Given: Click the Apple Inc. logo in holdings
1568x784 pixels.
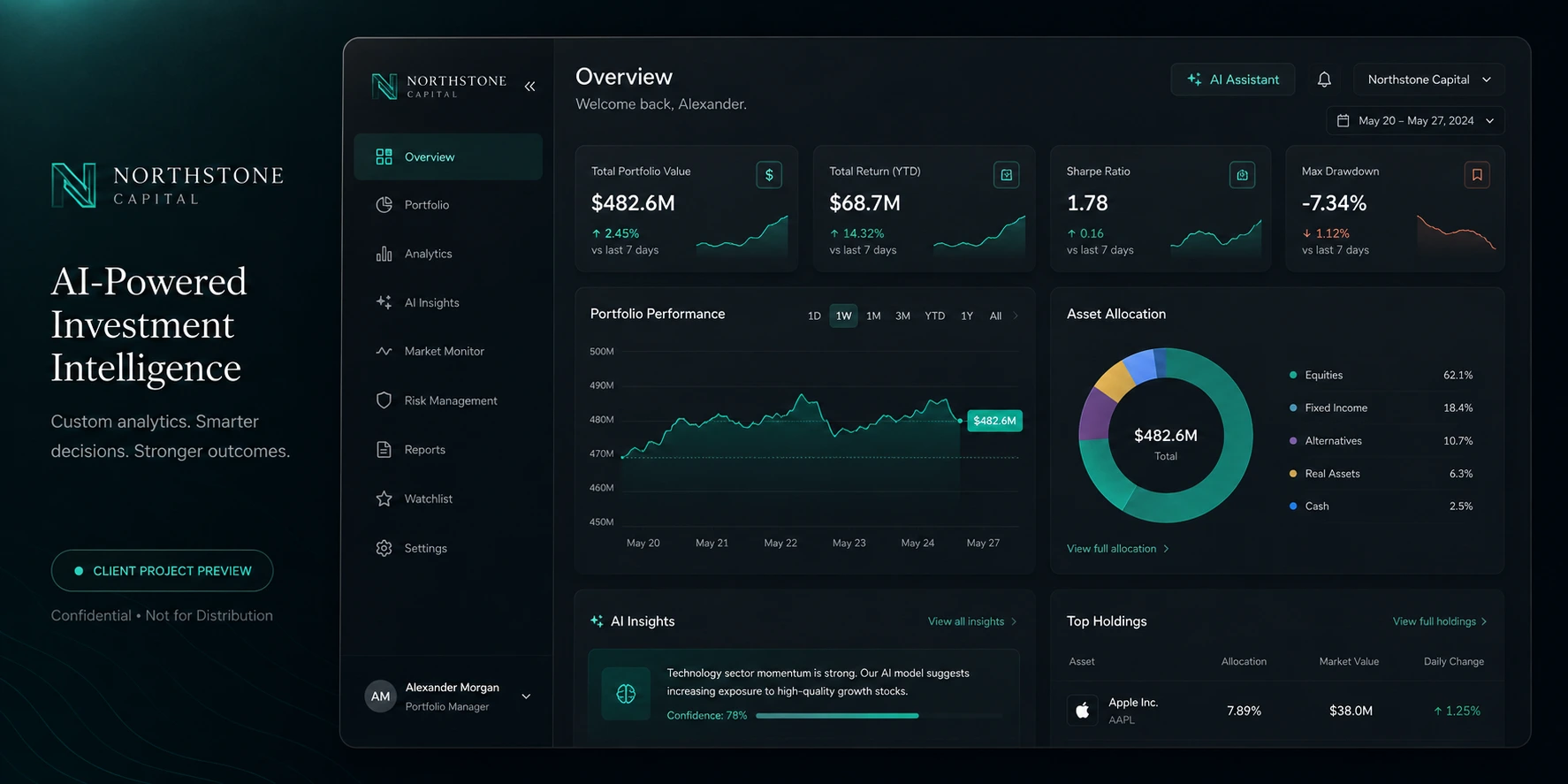Looking at the screenshot, I should point(1082,710).
